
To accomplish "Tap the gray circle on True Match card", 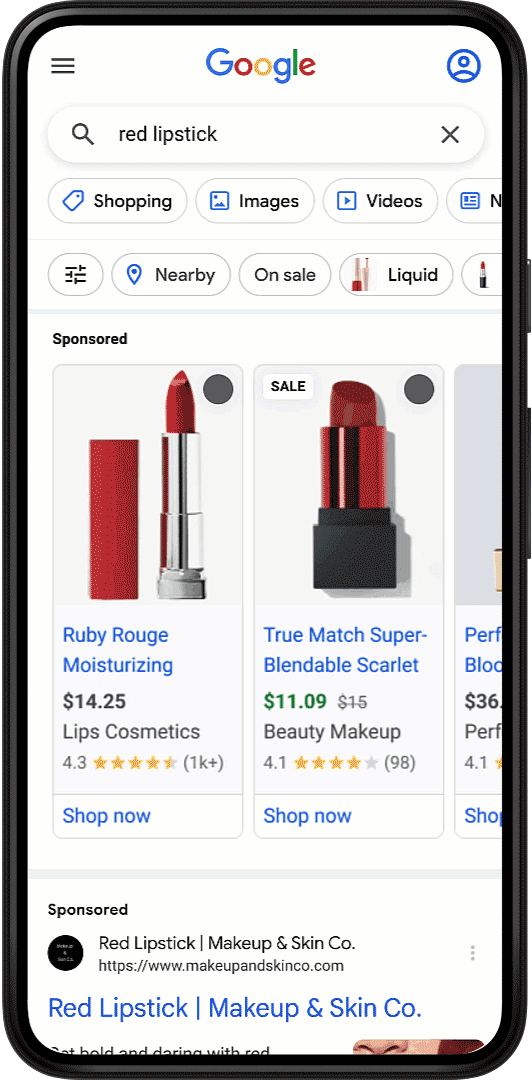I will (x=419, y=390).
